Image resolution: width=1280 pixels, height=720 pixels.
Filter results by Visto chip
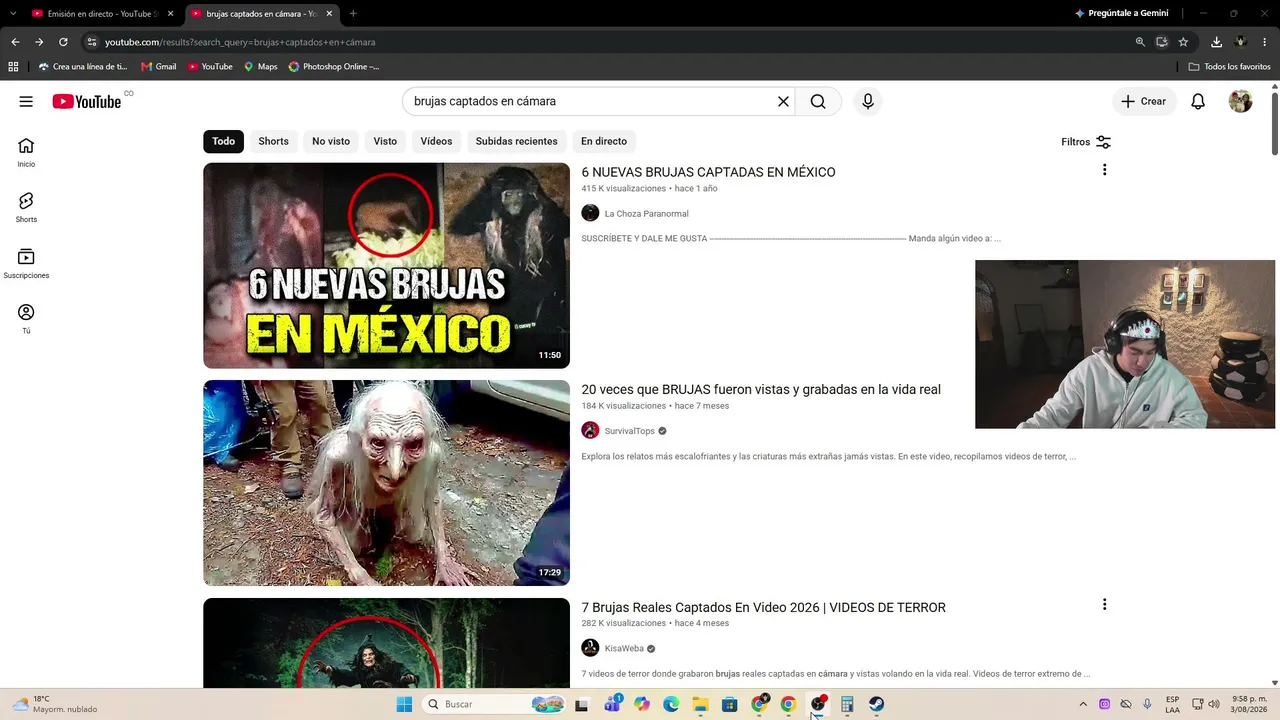click(x=385, y=141)
